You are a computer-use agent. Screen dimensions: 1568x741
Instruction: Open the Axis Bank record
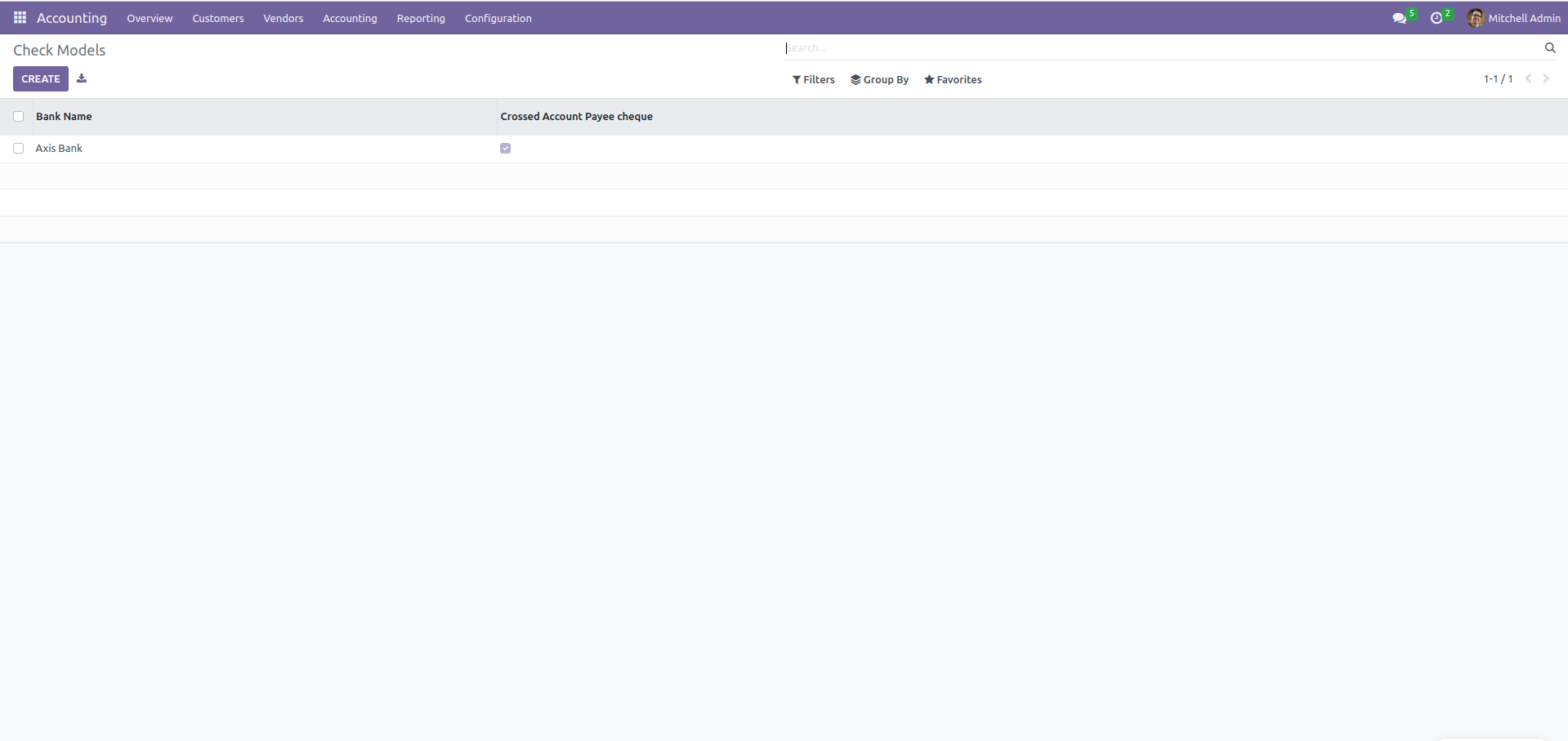pos(59,149)
